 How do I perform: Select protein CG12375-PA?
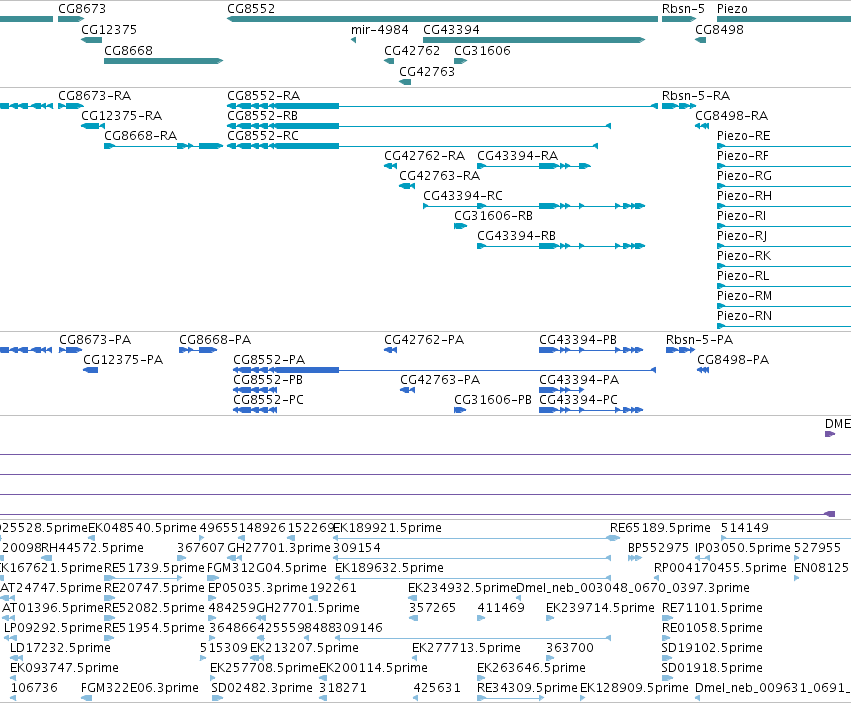coord(123,360)
